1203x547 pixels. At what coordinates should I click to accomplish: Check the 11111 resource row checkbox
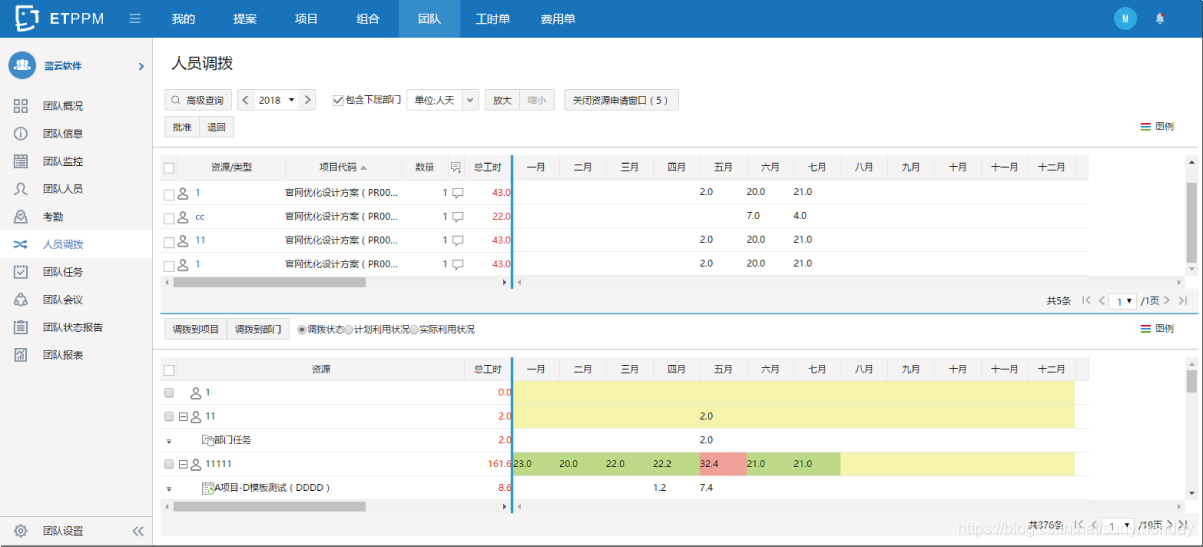pyautogui.click(x=169, y=464)
